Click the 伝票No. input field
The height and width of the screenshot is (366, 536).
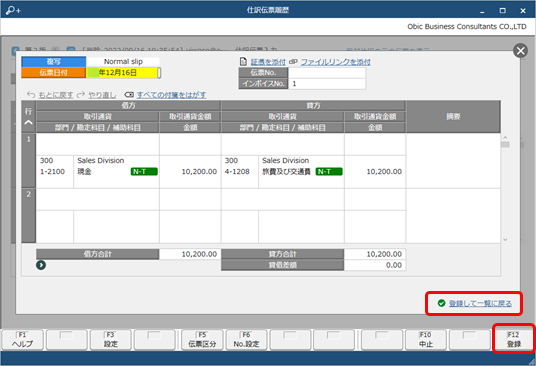(327, 72)
